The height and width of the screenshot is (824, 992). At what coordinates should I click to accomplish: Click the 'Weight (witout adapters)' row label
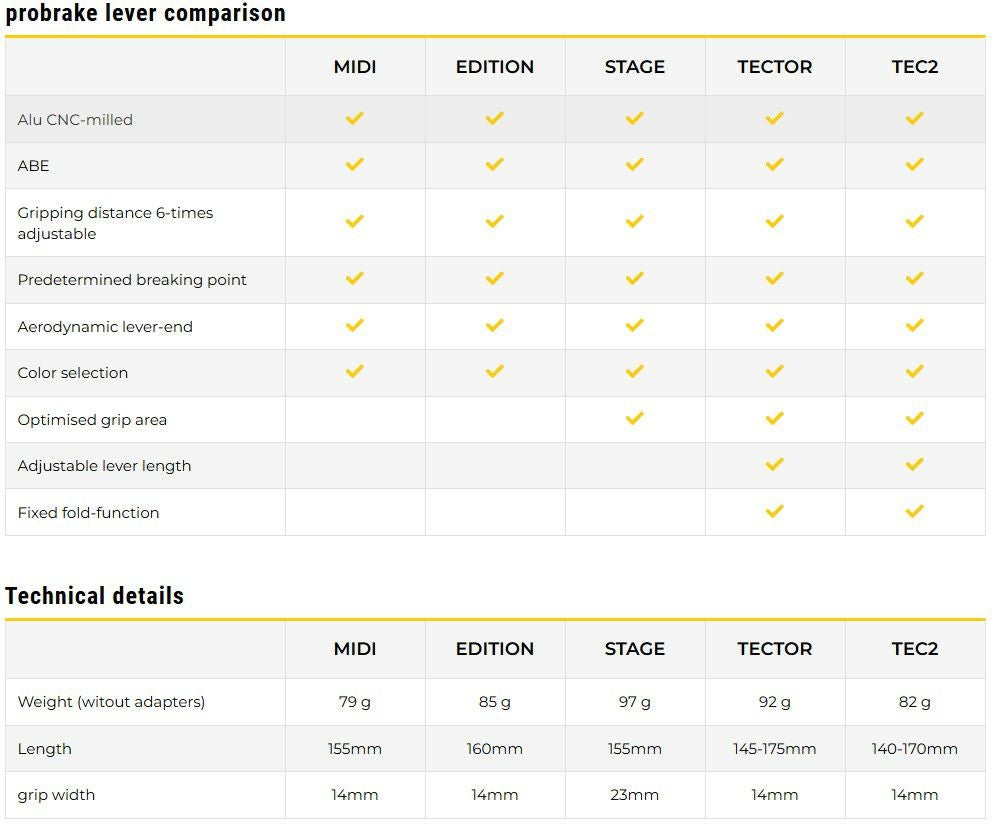[x=111, y=702]
